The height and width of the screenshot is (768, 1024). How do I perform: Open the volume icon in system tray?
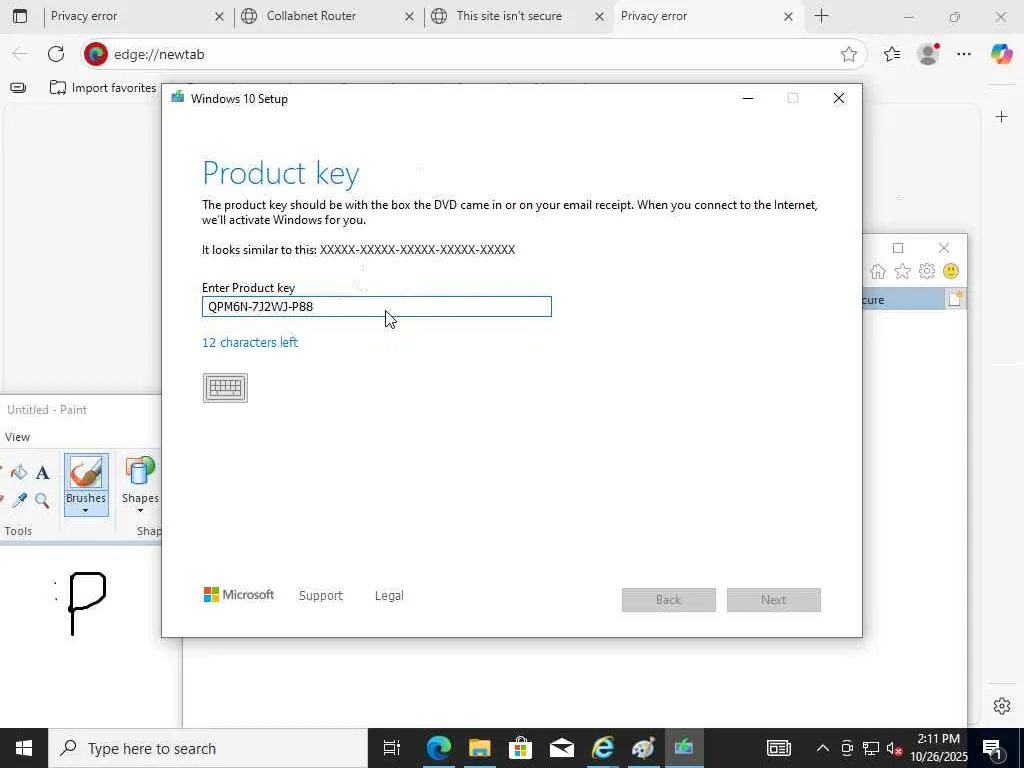pyautogui.click(x=894, y=748)
